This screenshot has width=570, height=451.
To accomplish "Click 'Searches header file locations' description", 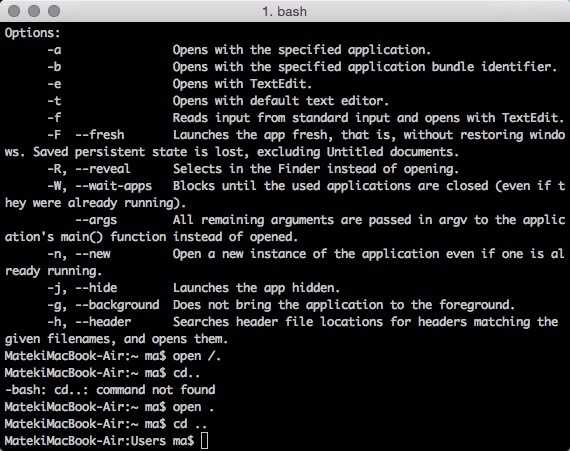I will pyautogui.click(x=365, y=322).
